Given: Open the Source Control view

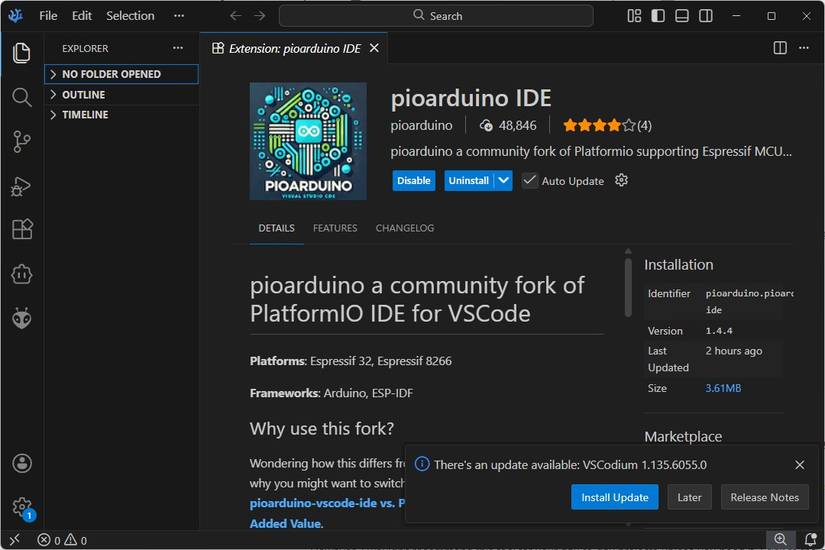Looking at the screenshot, I should 22,142.
